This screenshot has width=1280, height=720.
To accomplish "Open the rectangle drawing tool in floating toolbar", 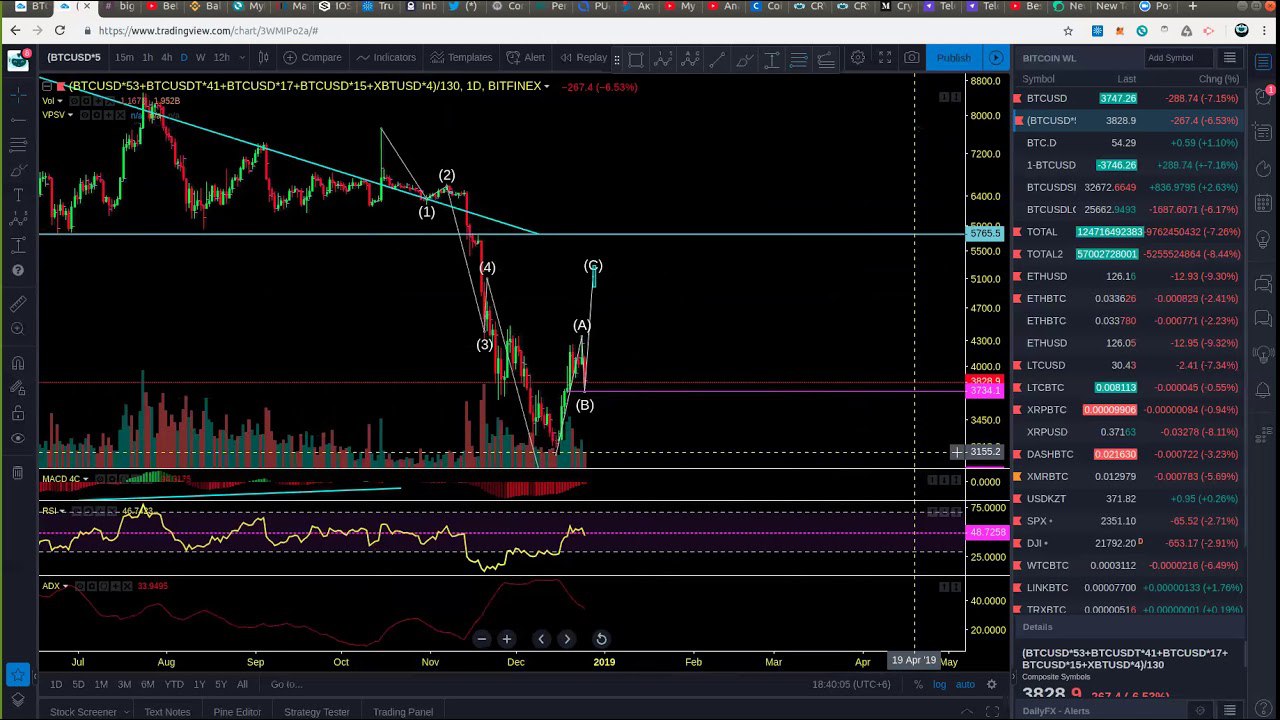I will [635, 60].
